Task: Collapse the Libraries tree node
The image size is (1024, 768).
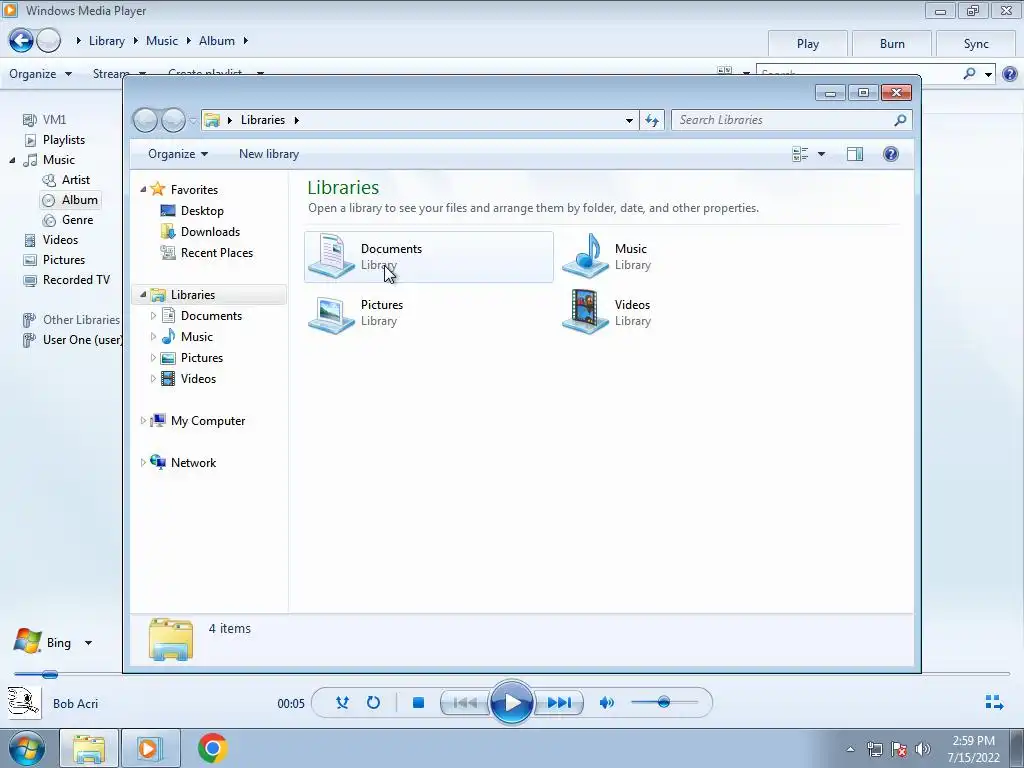Action: pyautogui.click(x=143, y=295)
